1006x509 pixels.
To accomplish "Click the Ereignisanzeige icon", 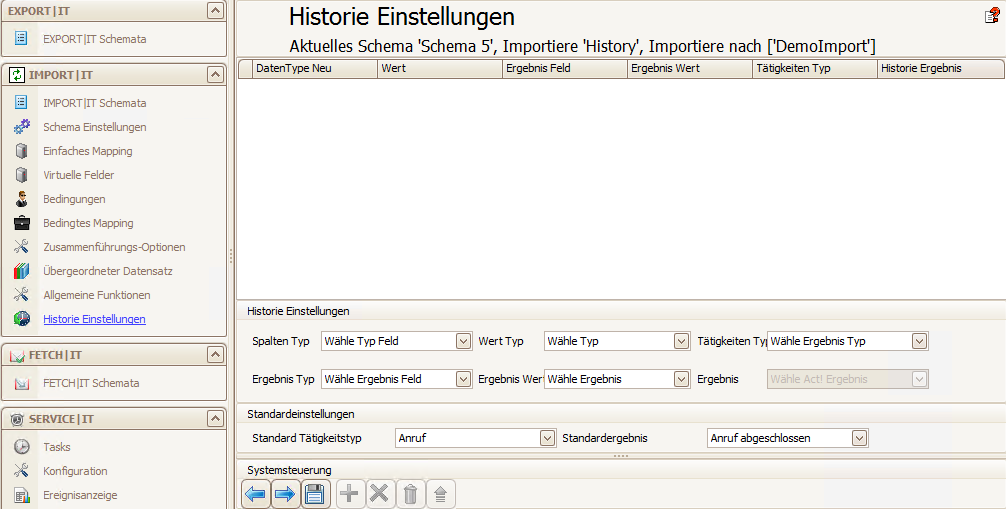I will (21, 495).
